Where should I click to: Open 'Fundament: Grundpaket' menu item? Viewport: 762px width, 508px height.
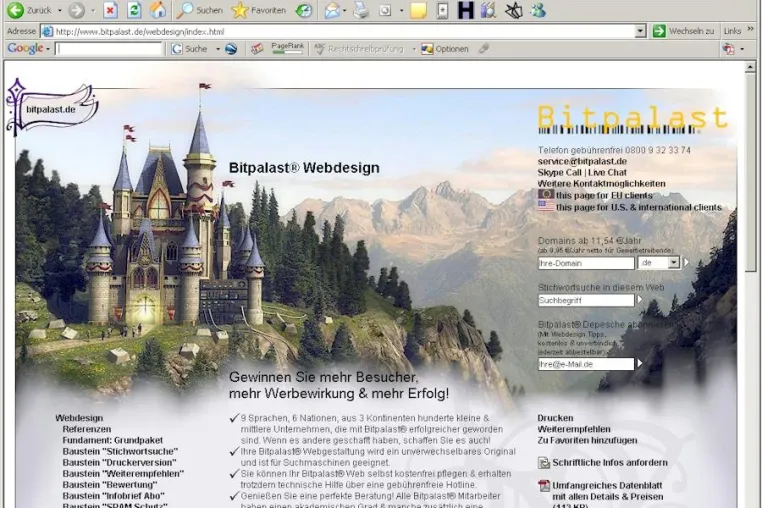click(113, 440)
